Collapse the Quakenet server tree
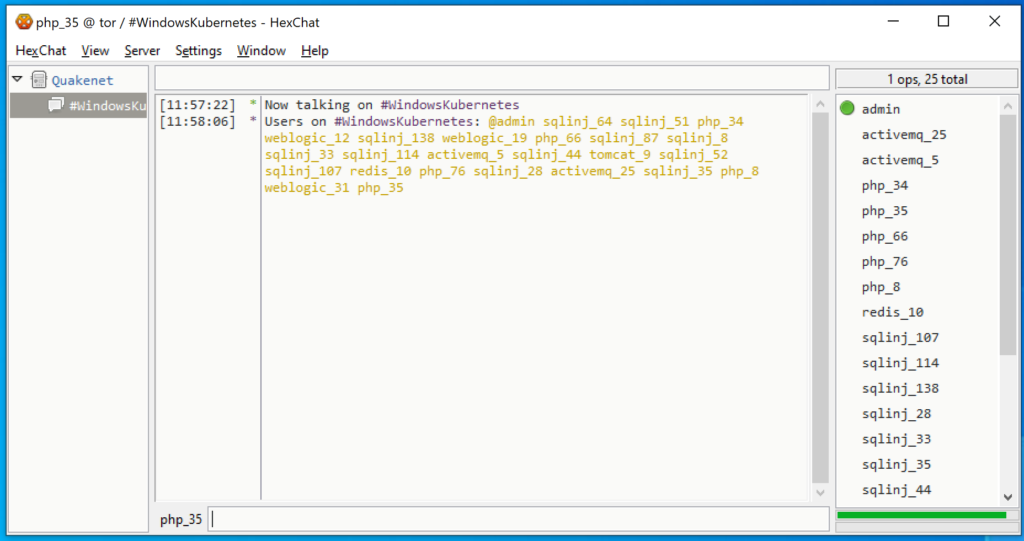The width and height of the screenshot is (1024, 541). click(18, 80)
